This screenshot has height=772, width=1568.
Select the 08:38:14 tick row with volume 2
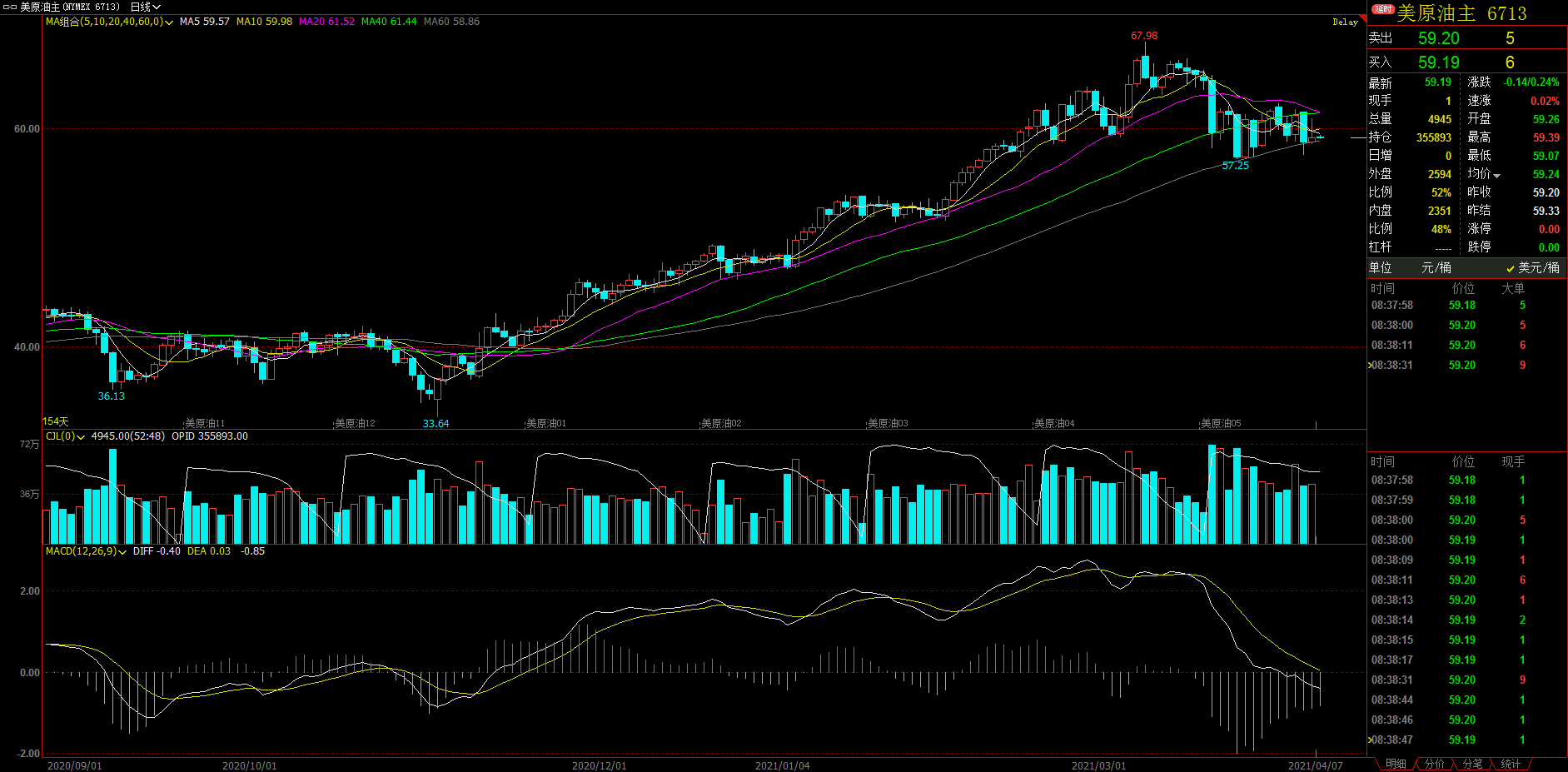click(x=1467, y=620)
